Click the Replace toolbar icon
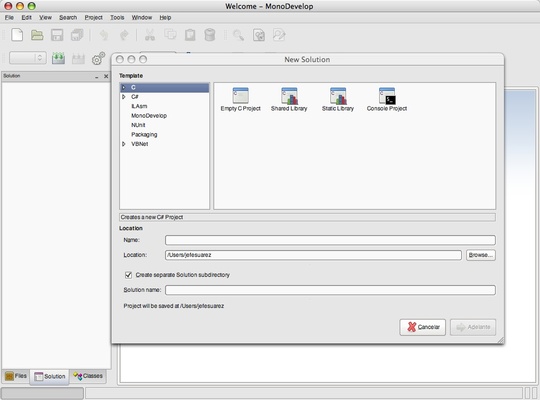 (279, 35)
